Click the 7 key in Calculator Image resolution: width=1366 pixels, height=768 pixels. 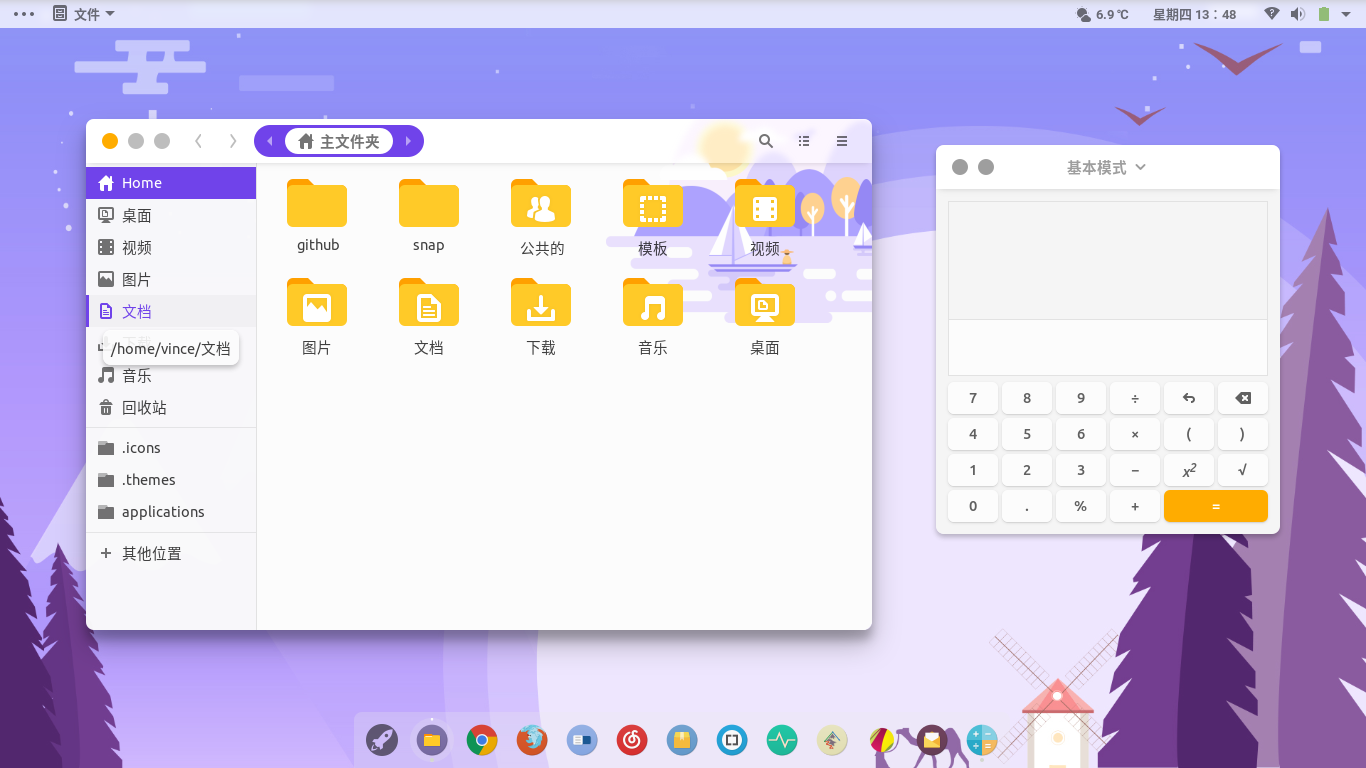(973, 398)
